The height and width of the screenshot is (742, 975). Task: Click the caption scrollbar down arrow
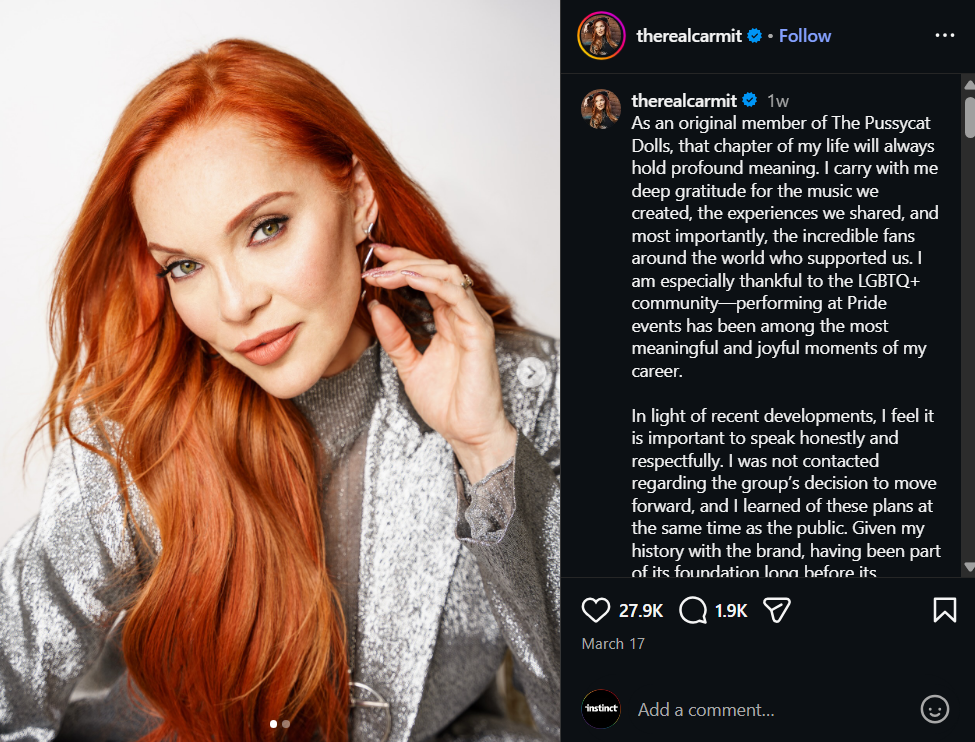(968, 568)
